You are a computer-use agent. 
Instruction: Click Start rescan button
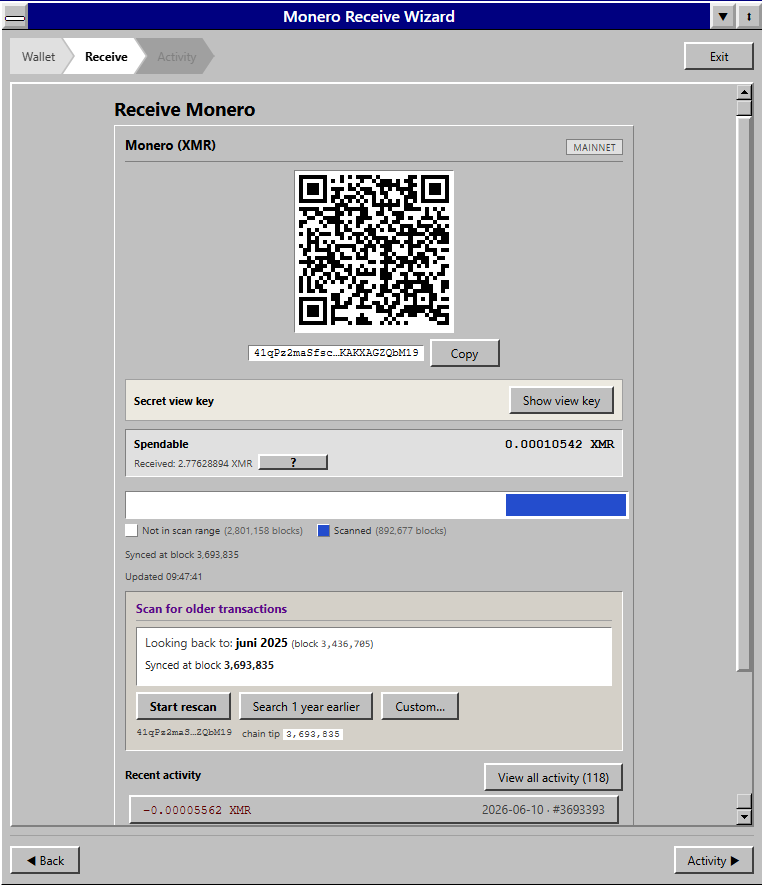183,706
